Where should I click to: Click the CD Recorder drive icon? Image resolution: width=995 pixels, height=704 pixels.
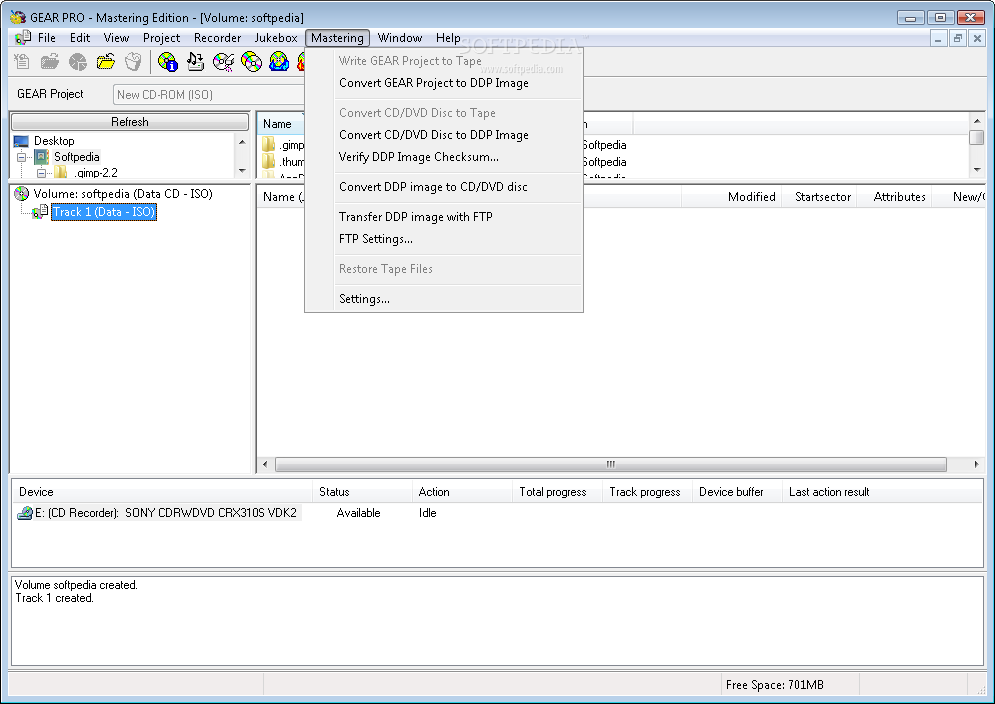click(x=25, y=513)
